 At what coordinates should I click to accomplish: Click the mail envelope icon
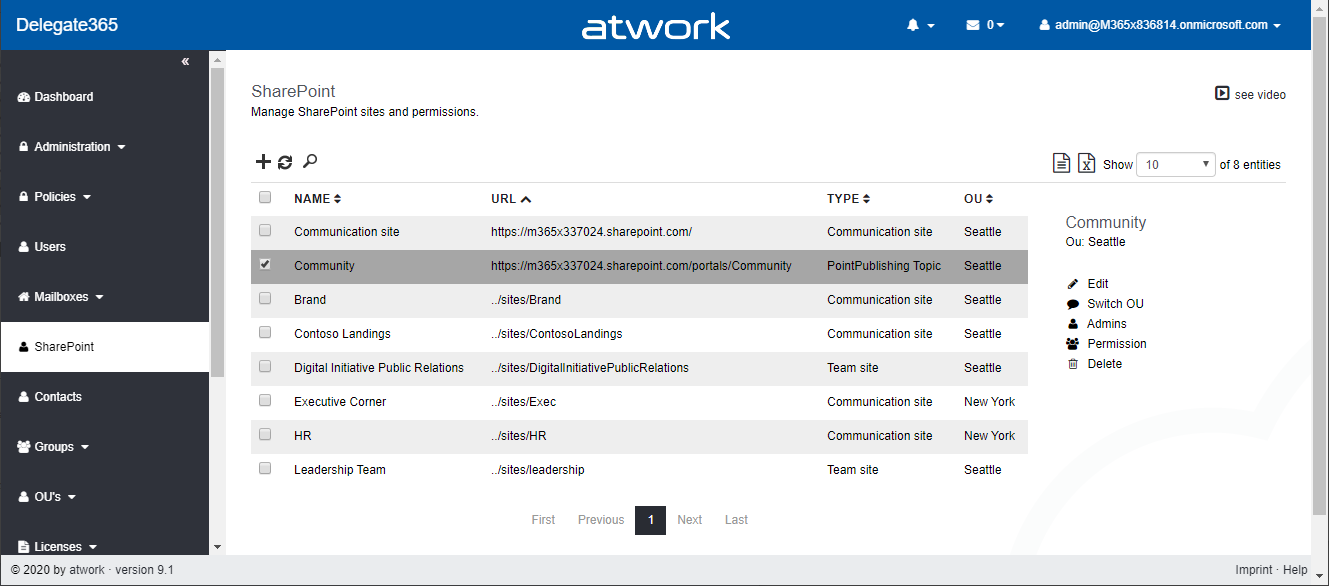(973, 25)
